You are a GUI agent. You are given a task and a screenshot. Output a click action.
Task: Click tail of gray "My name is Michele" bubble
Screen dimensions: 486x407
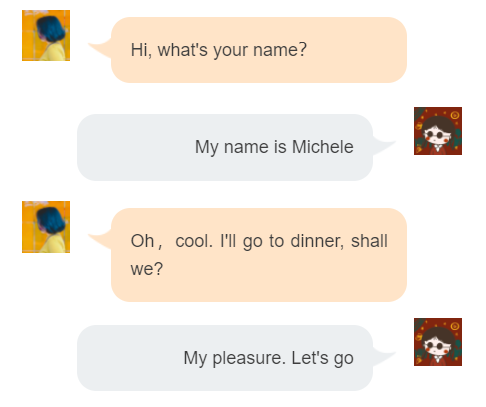pyautogui.click(x=383, y=145)
